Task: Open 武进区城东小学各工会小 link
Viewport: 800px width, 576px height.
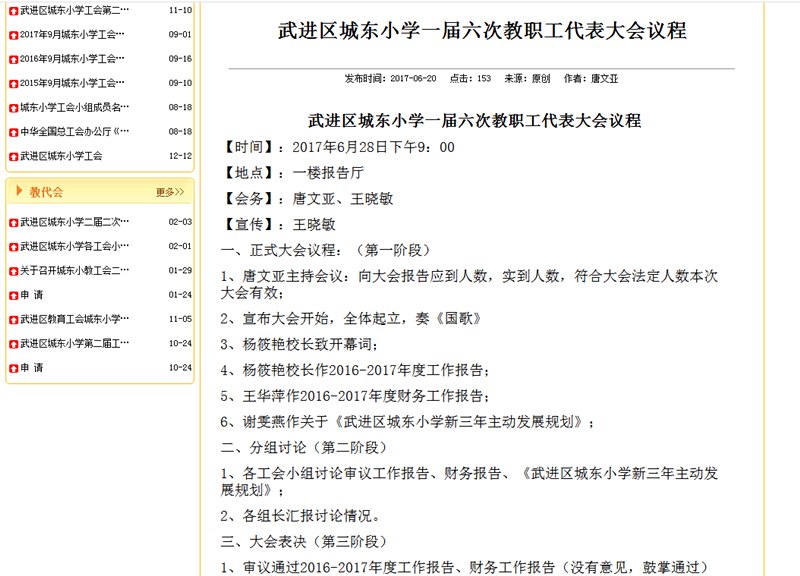Action: point(74,246)
